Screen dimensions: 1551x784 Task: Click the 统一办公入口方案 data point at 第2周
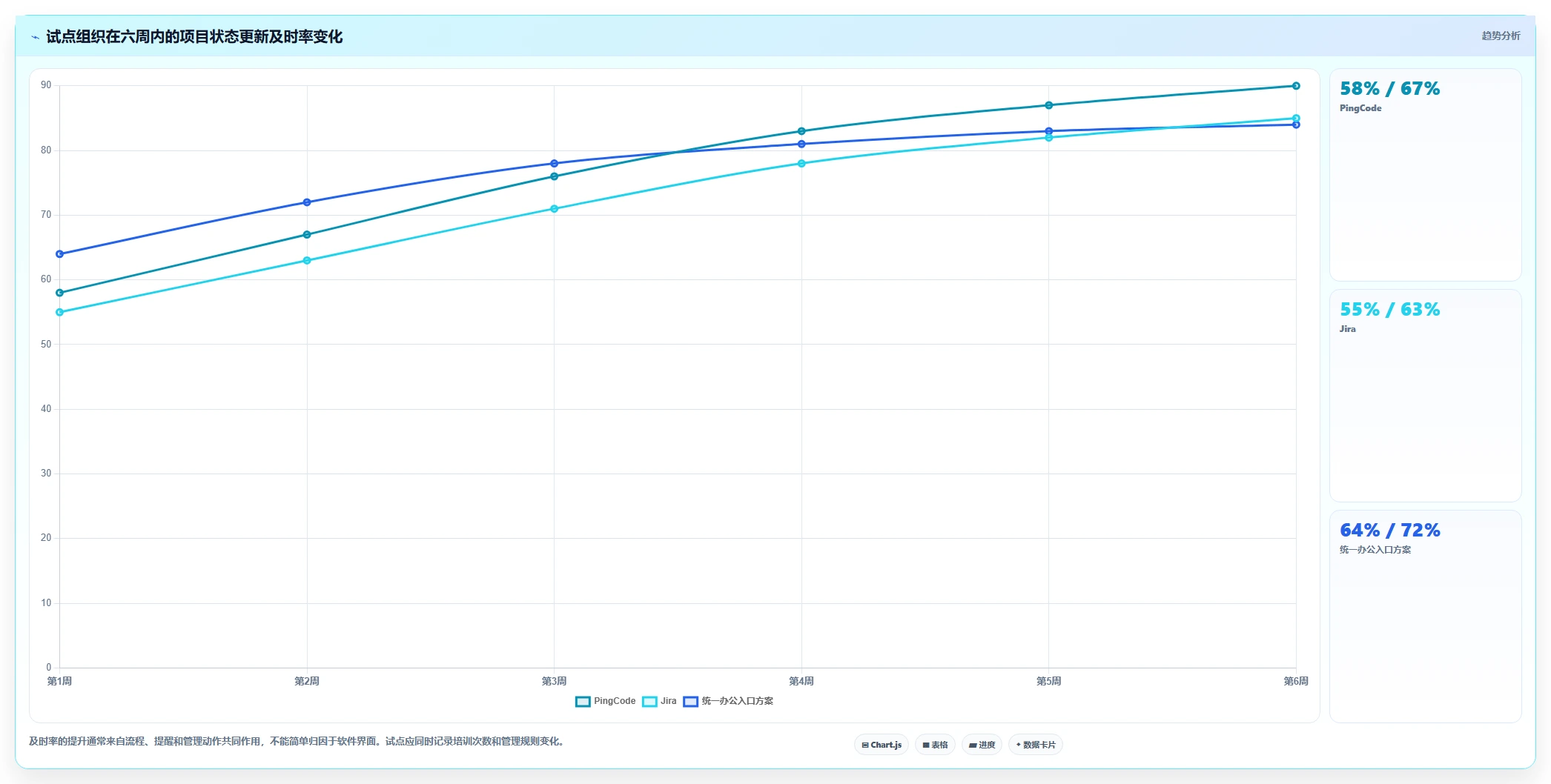tap(307, 202)
